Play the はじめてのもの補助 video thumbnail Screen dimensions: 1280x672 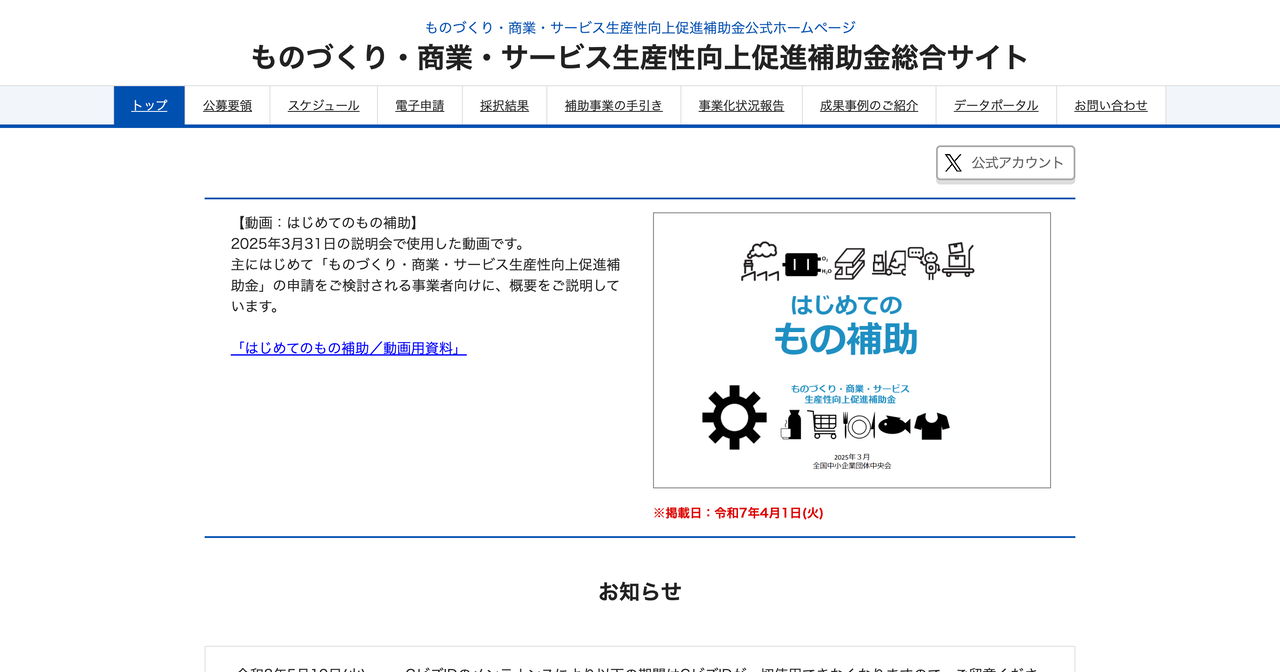(x=852, y=350)
